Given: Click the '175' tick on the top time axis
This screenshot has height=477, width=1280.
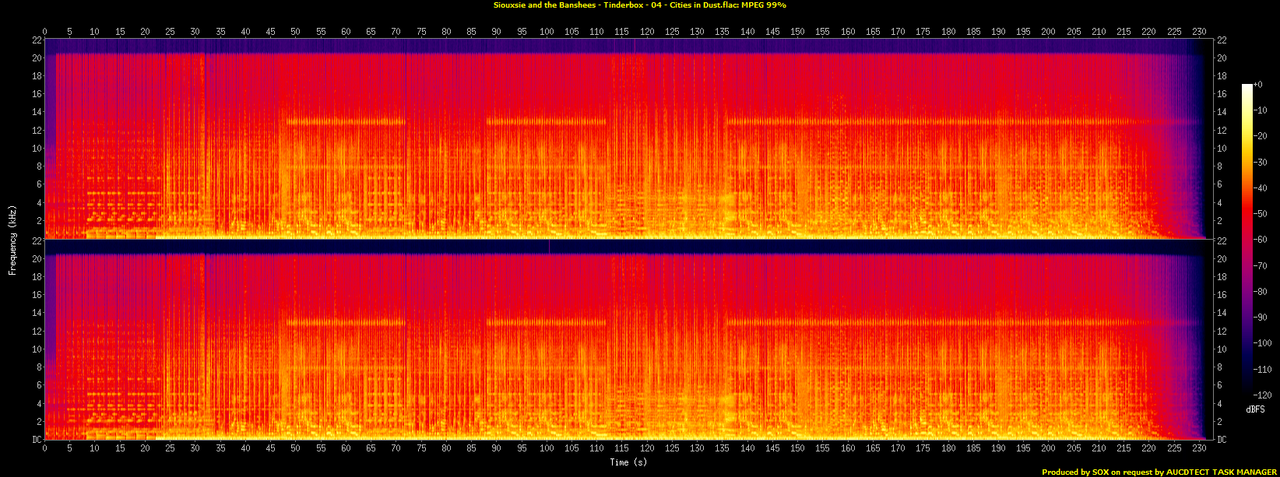Looking at the screenshot, I should coord(923,31).
